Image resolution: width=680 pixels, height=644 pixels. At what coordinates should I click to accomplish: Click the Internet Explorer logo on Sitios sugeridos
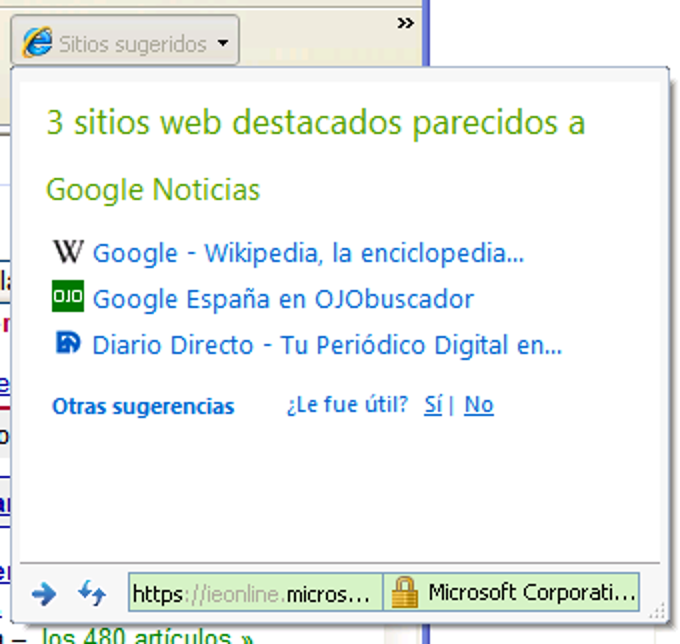pos(38,42)
